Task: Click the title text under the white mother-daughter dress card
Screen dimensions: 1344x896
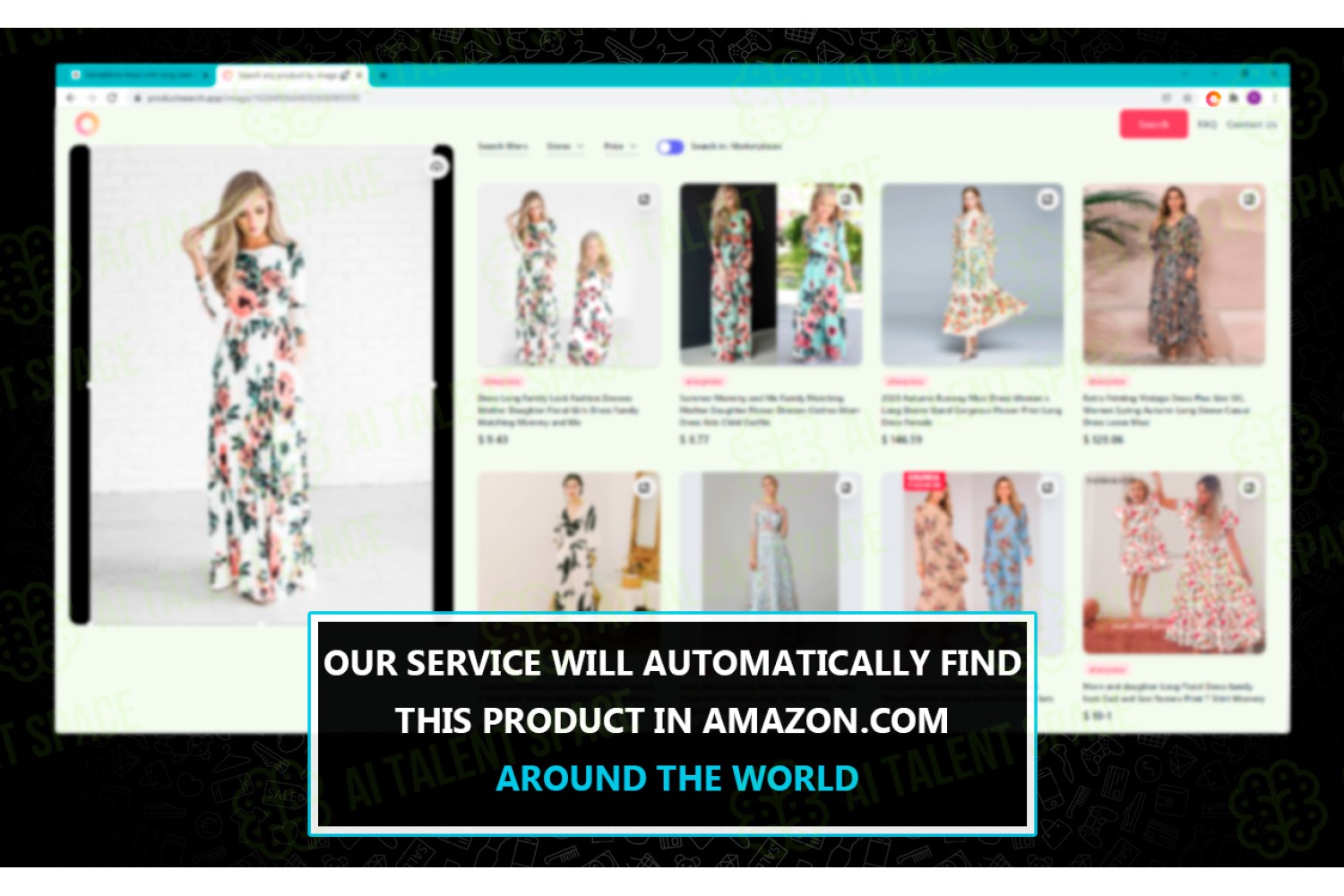Action: tap(558, 409)
